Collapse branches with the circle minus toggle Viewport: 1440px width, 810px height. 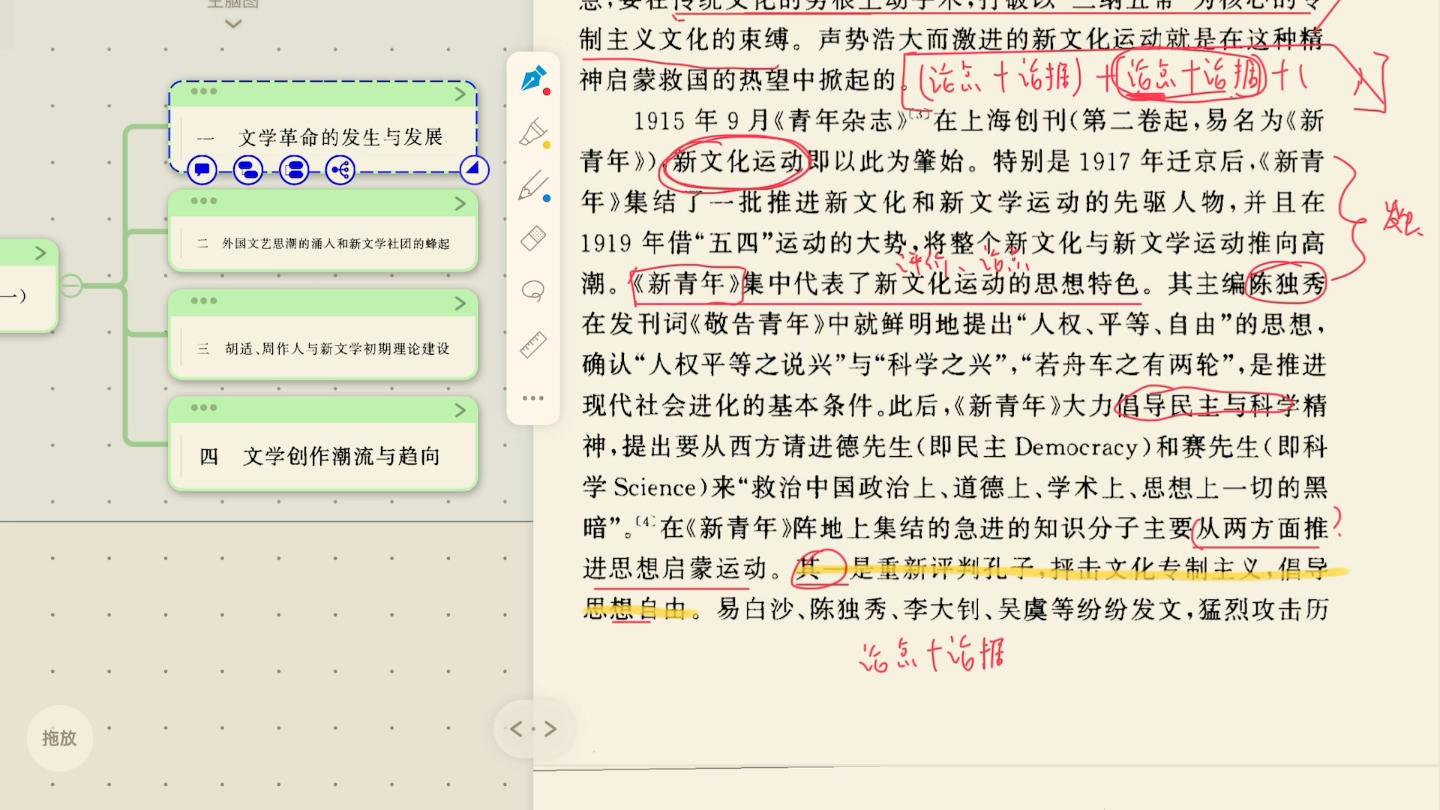tap(71, 286)
